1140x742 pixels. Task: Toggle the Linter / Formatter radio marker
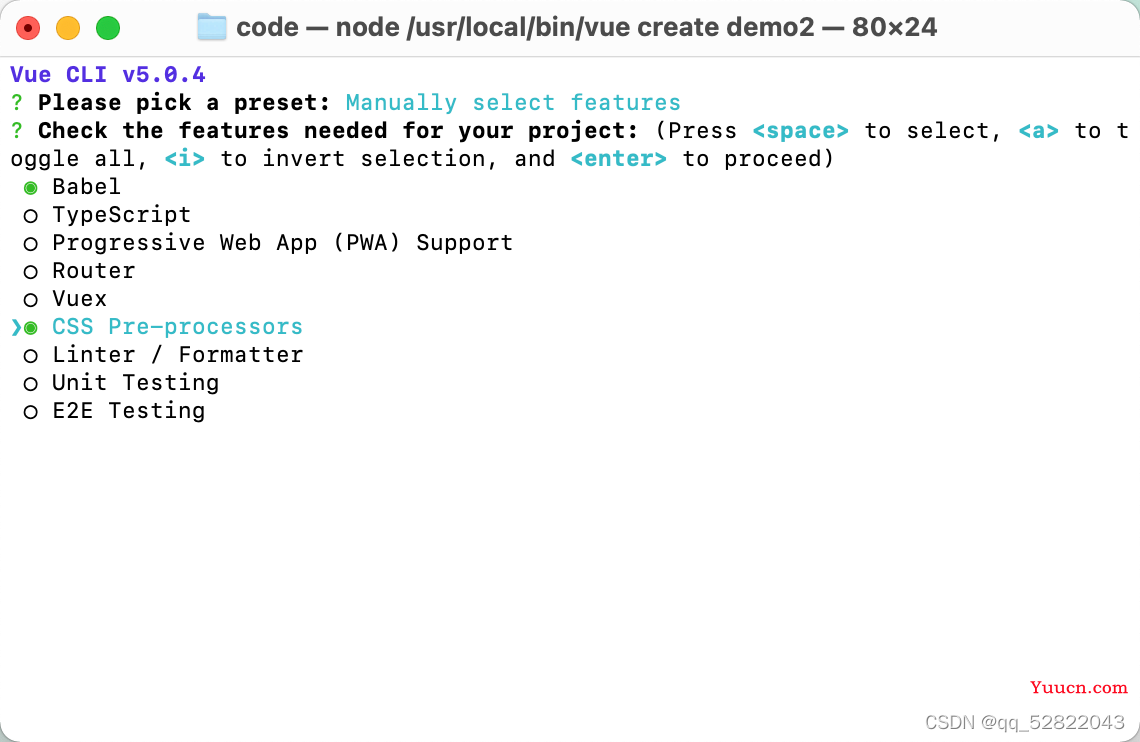pyautogui.click(x=31, y=356)
